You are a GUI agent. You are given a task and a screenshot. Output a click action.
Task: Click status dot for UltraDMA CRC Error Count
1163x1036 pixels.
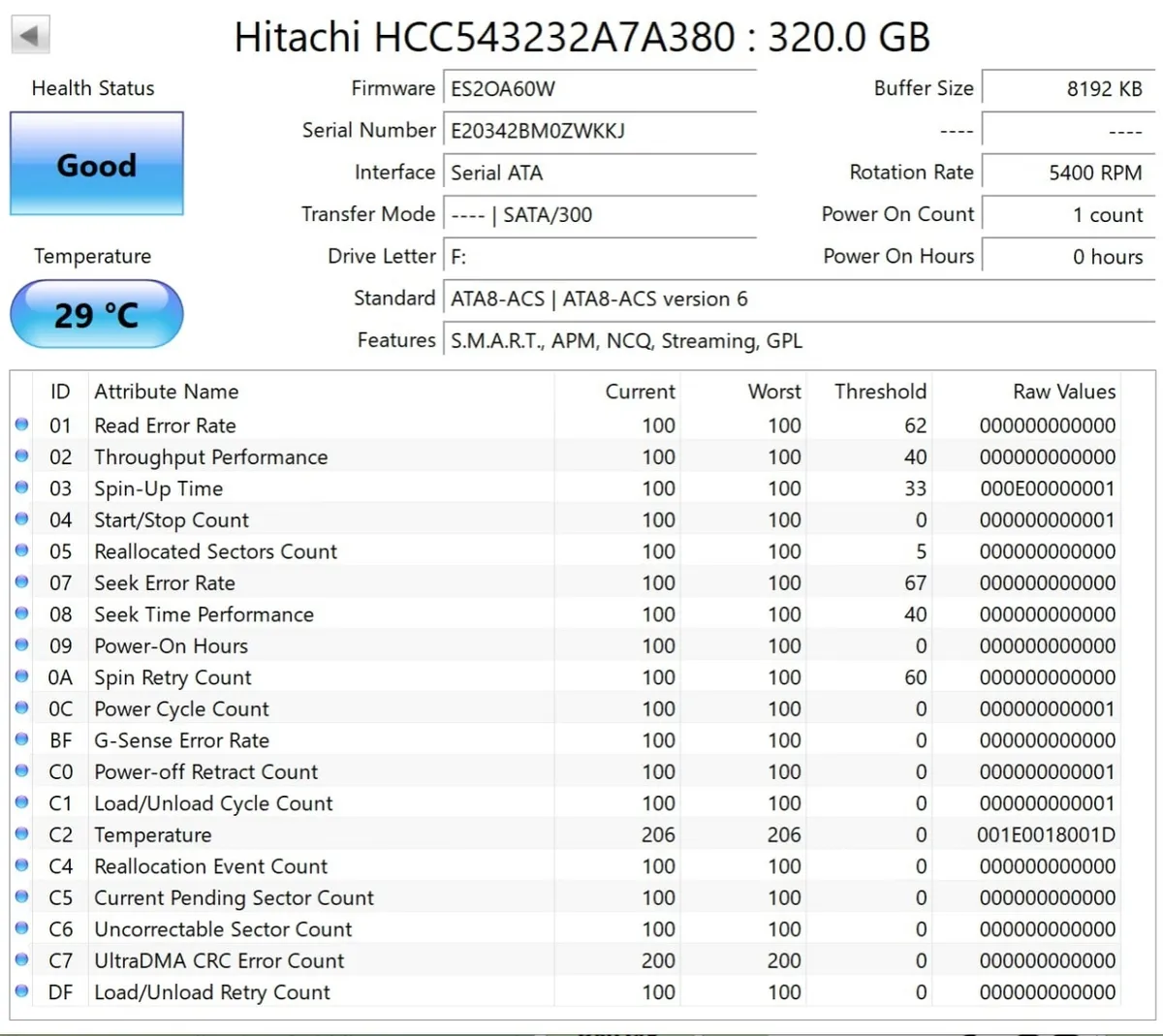tap(21, 959)
